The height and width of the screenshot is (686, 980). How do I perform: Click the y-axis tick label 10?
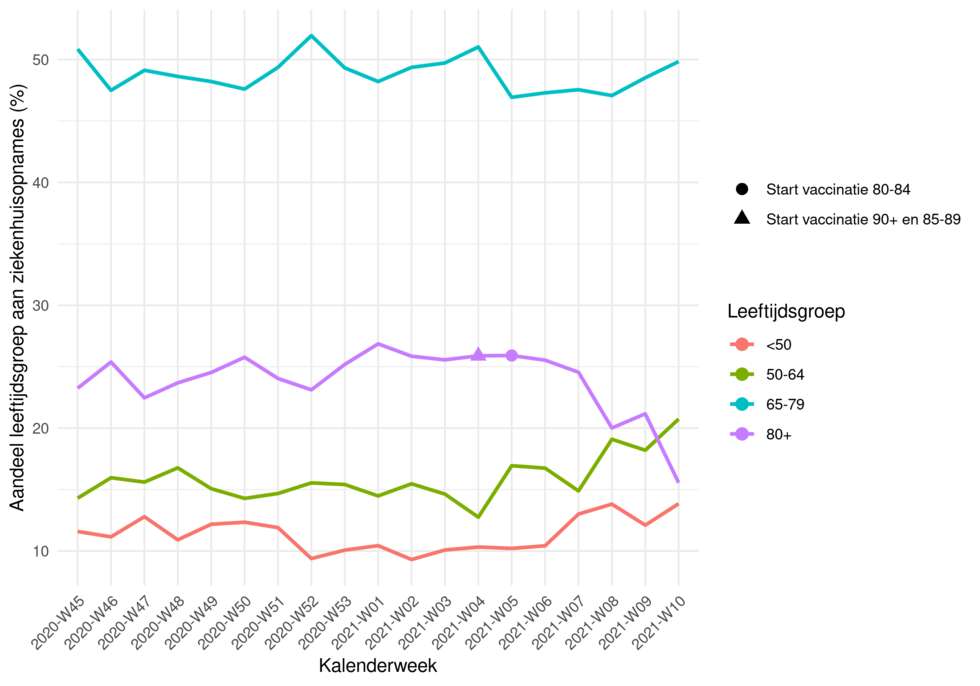[x=41, y=552]
